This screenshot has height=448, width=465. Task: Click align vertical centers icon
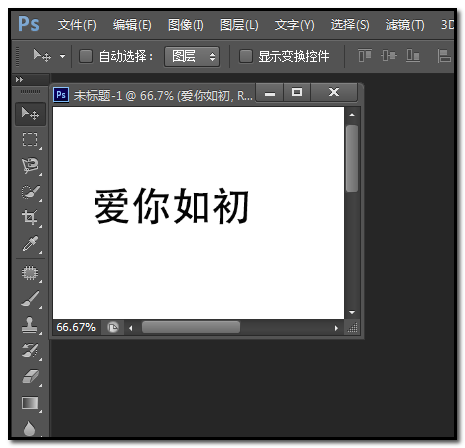tap(389, 56)
